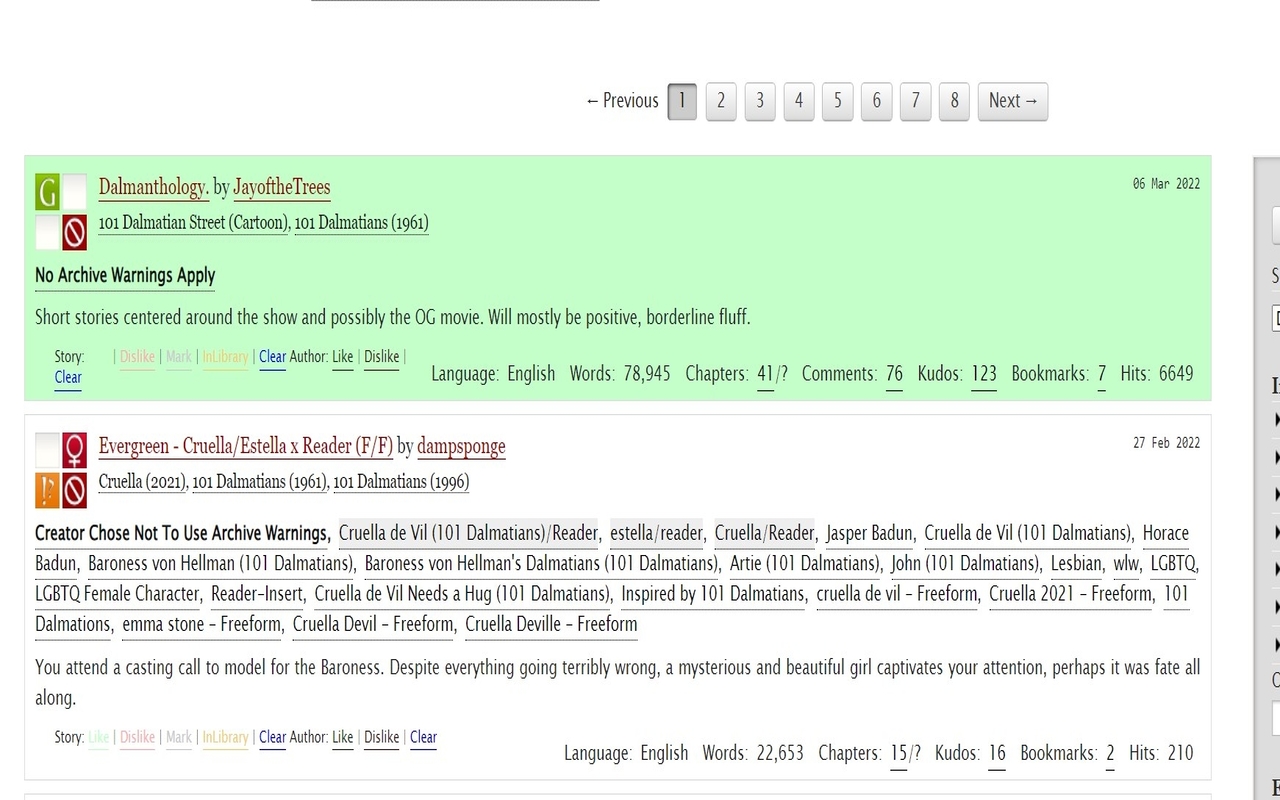
Task: Open emma stone - Freeform tag
Action: tap(202, 624)
